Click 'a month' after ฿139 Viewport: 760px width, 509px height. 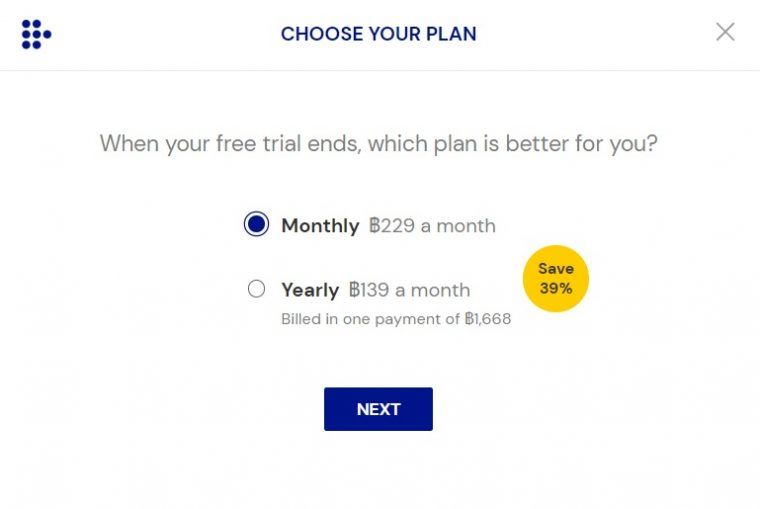432,290
